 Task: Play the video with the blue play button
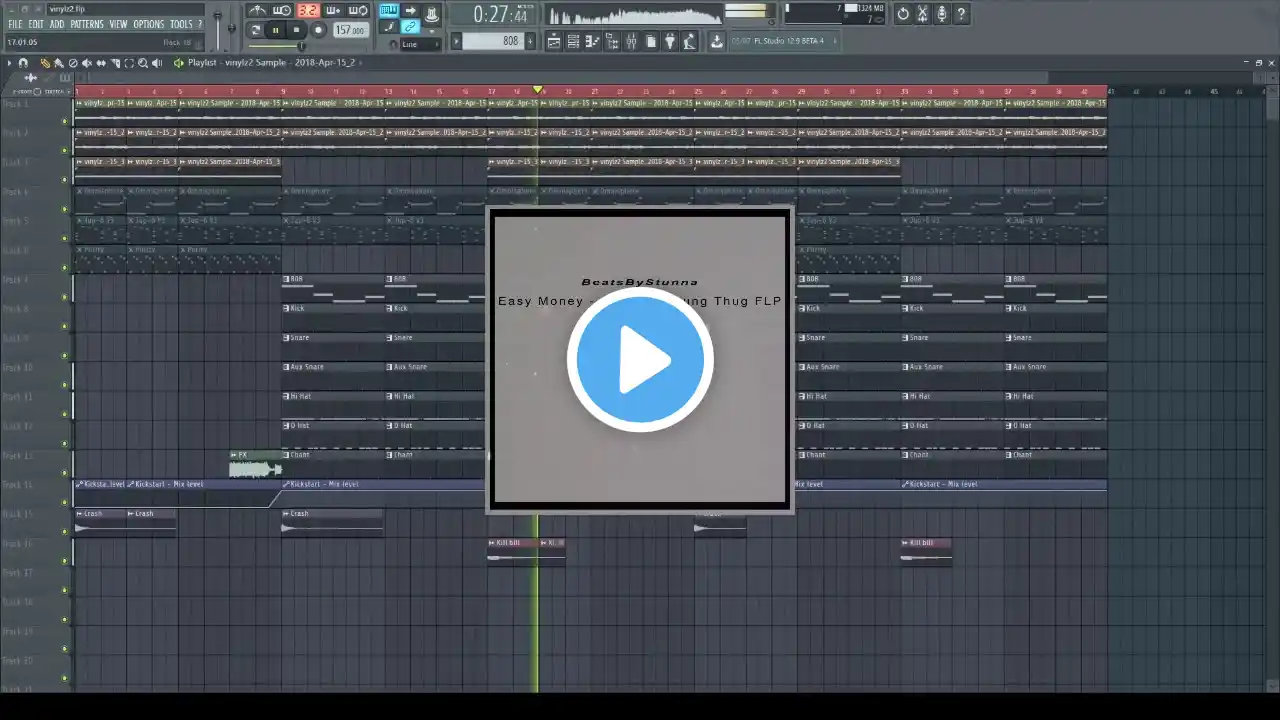click(640, 360)
